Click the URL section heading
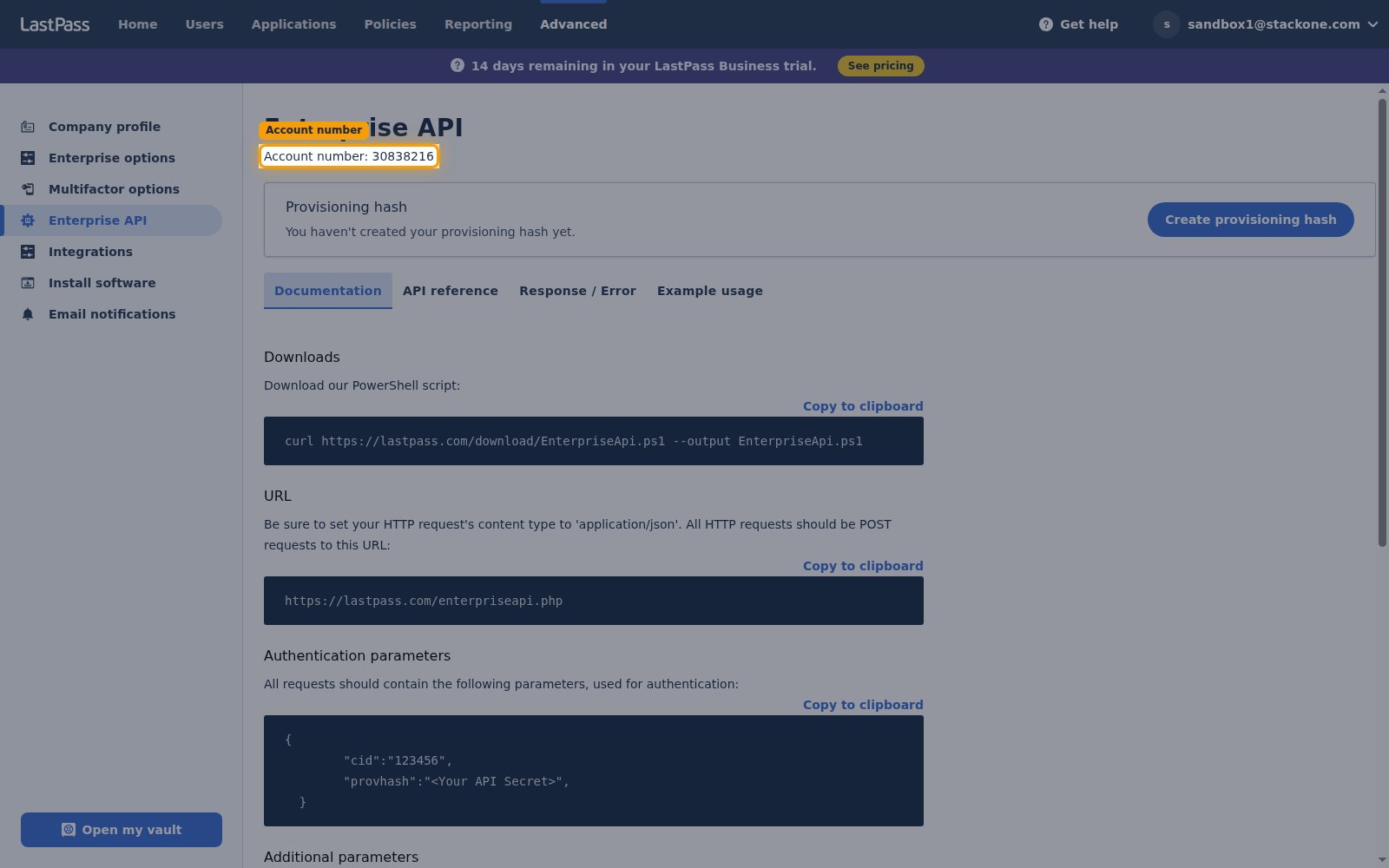This screenshot has width=1389, height=868. (278, 496)
